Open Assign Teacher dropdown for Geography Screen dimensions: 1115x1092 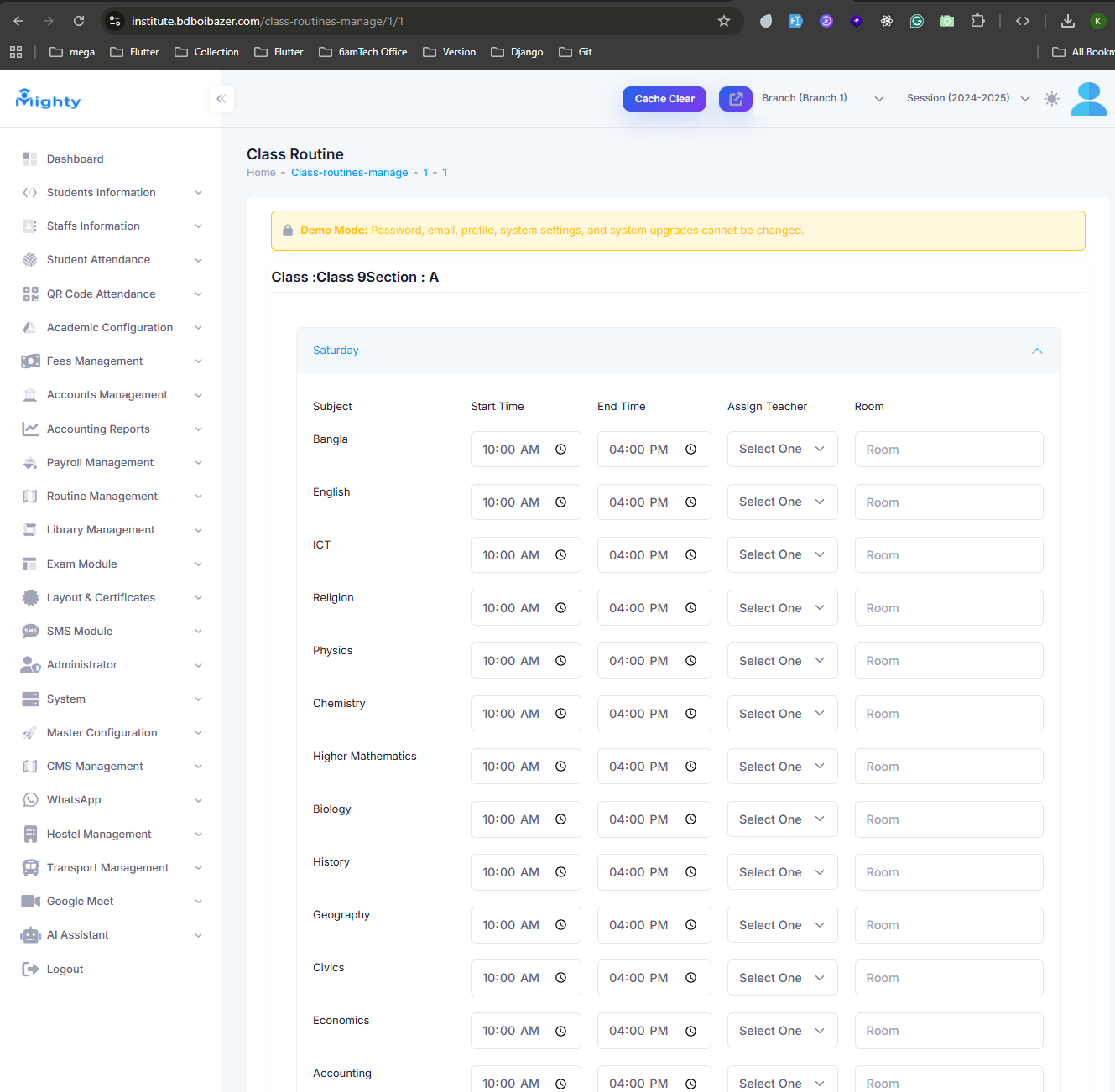[x=783, y=925]
